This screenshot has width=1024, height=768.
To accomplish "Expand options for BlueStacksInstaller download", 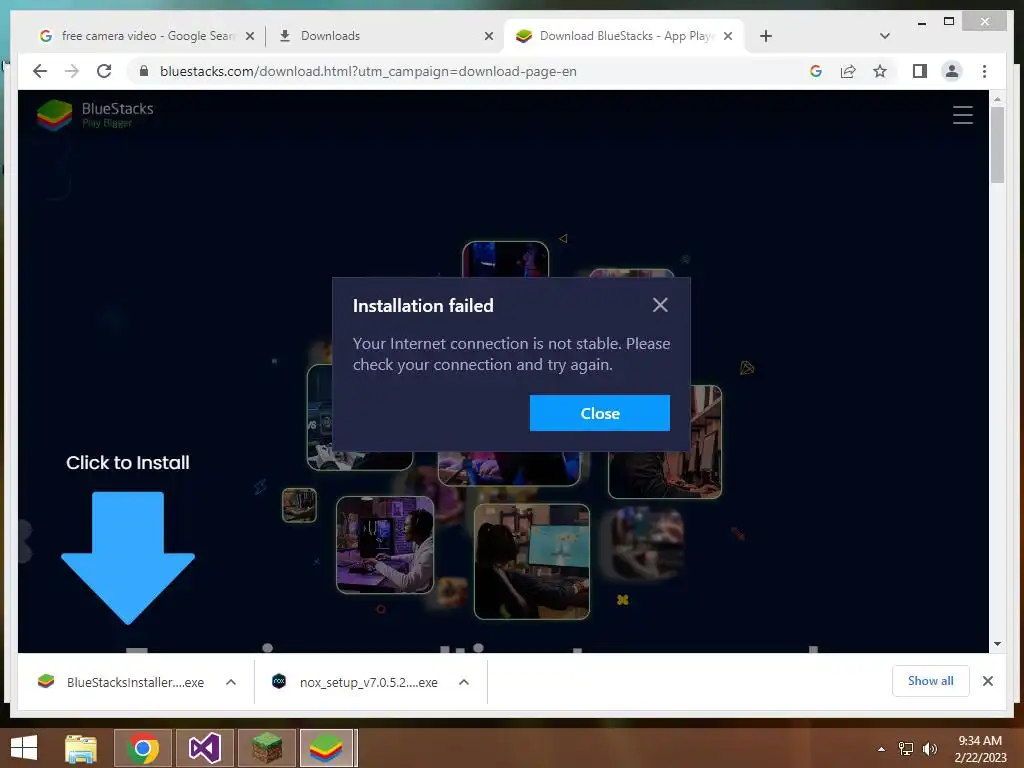I will 231,682.
